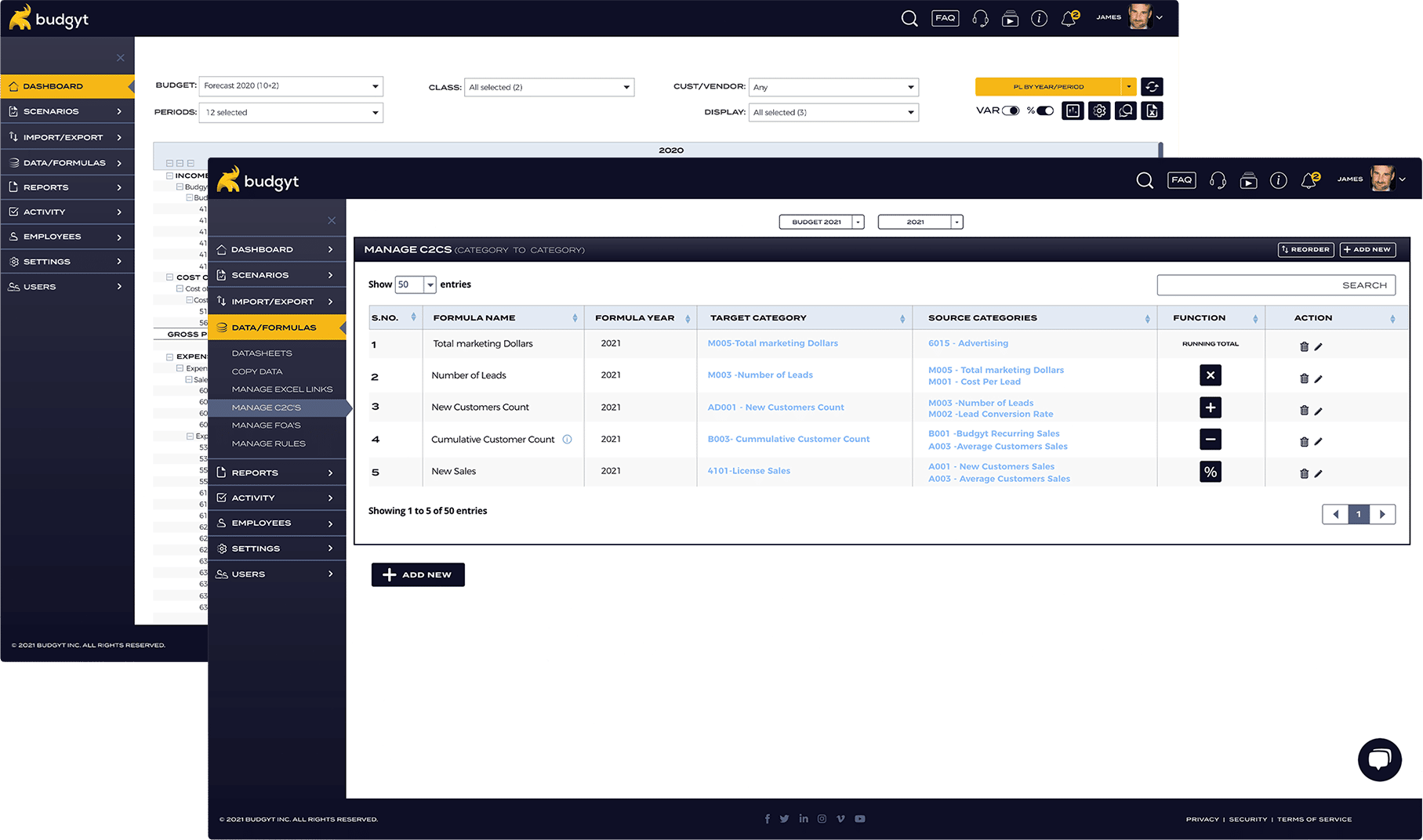Toggle the VAR switch in back window
The height and width of the screenshot is (840, 1423).
(1011, 110)
